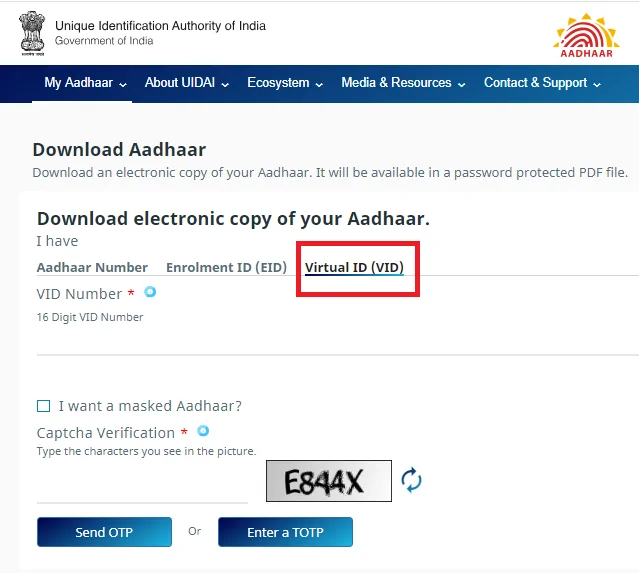Click the Government of India emblem
The width and height of the screenshot is (639, 573).
pyautogui.click(x=32, y=33)
